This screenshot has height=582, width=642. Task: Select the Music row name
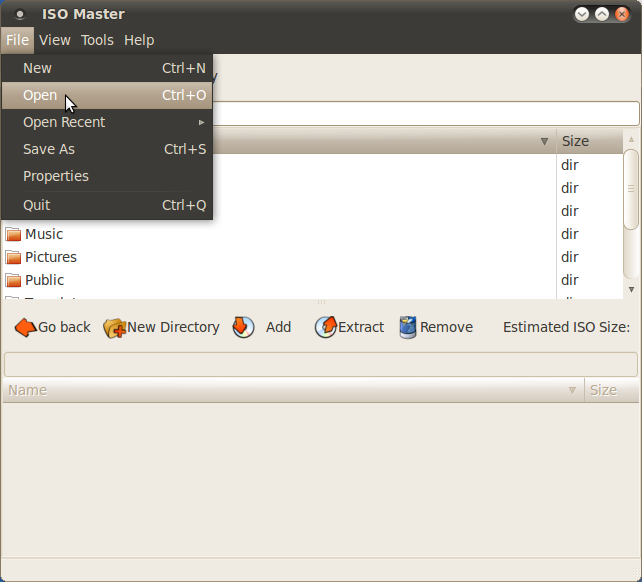(44, 234)
